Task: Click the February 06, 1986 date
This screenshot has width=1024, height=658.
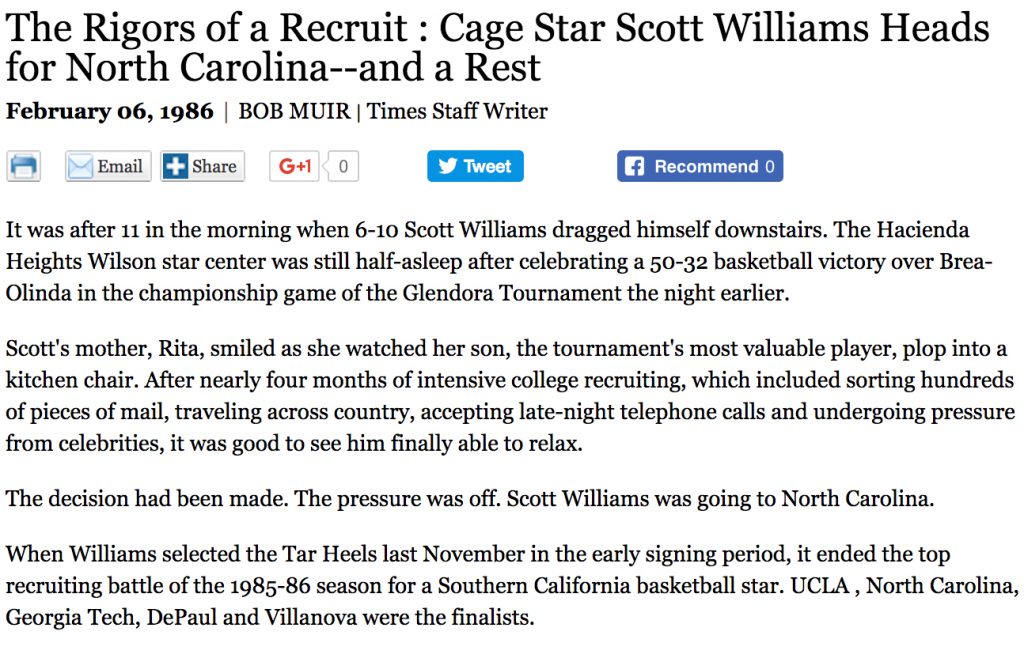Action: tap(110, 111)
